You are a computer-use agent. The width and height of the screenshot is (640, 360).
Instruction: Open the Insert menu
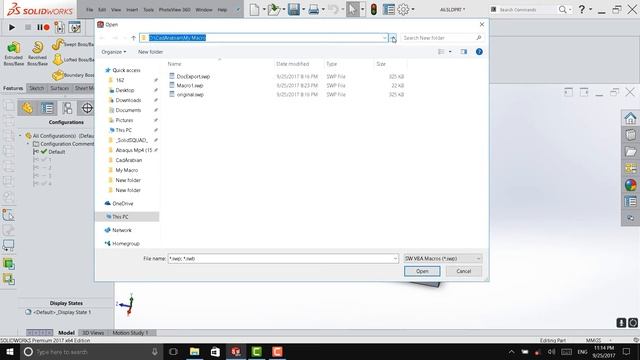tap(132, 9)
